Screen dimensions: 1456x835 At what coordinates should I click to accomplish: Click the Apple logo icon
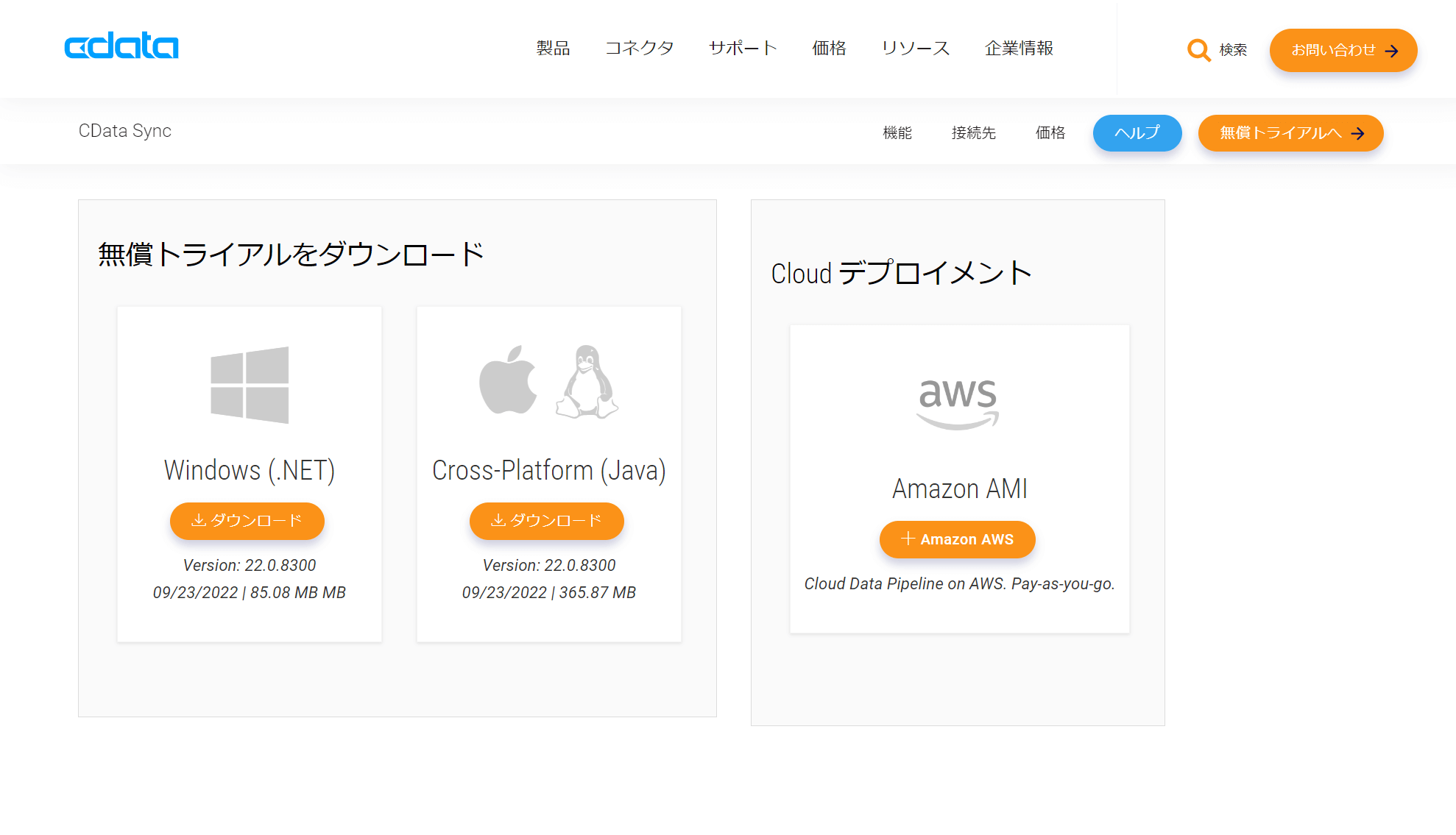click(x=508, y=380)
